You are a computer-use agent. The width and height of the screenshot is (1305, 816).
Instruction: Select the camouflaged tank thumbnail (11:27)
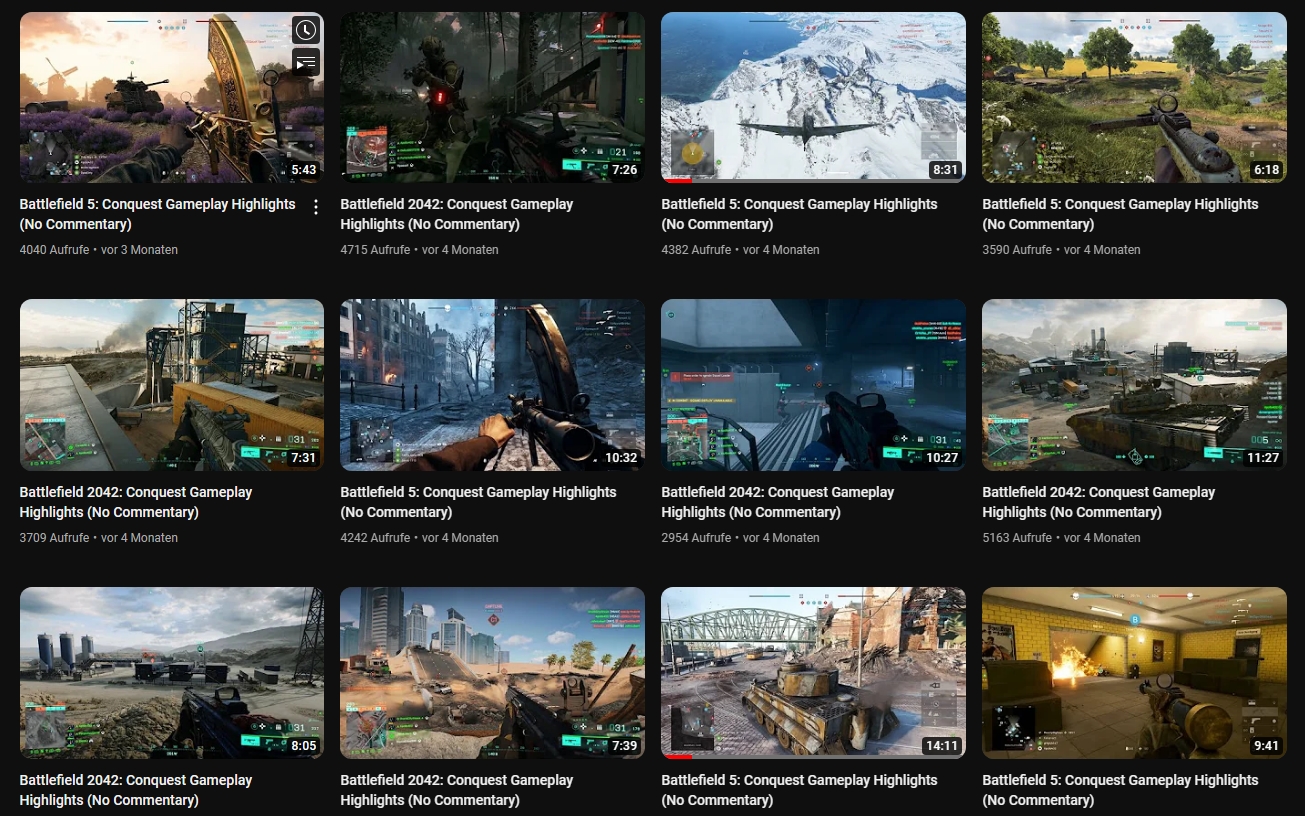coord(1134,385)
